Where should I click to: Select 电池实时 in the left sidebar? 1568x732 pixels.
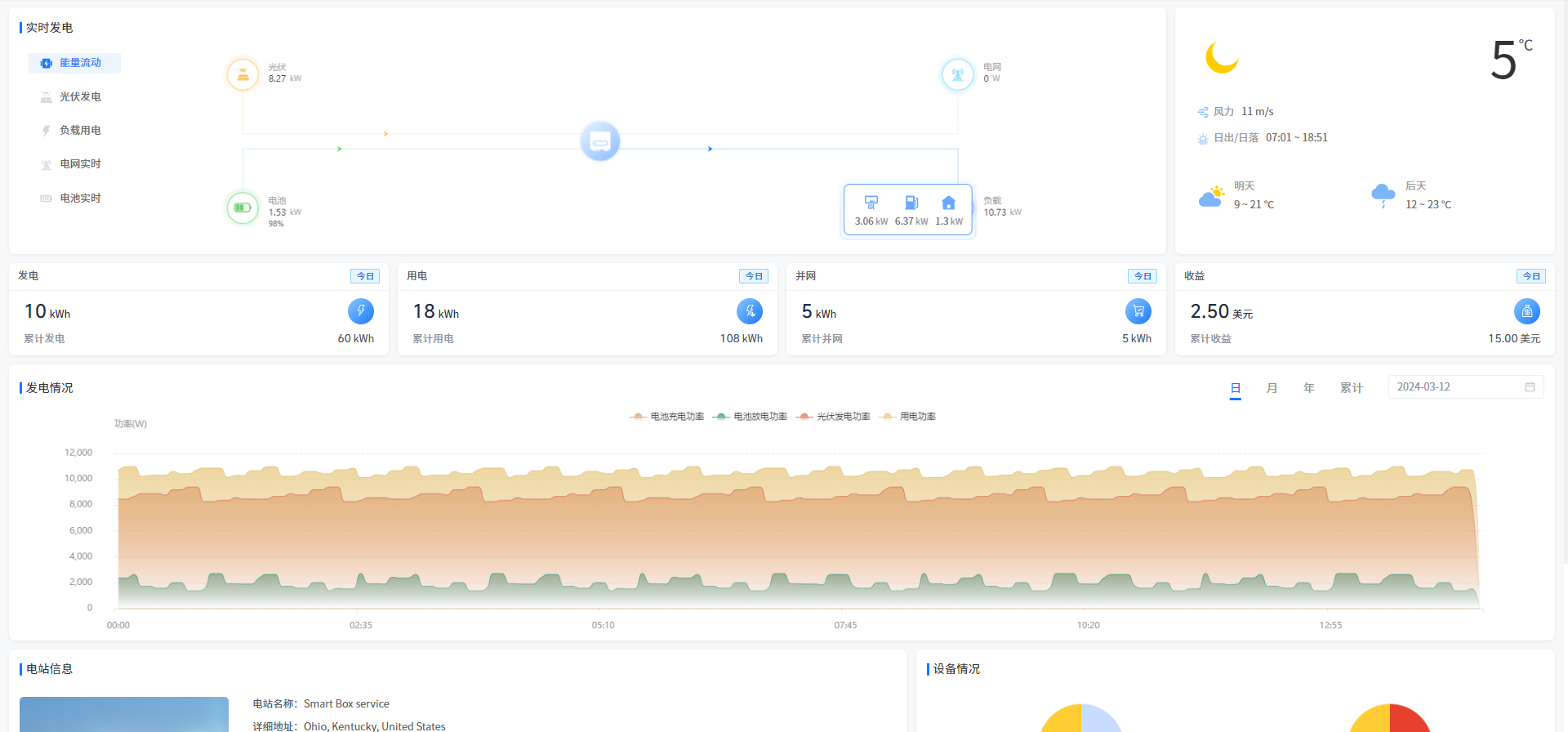point(80,199)
